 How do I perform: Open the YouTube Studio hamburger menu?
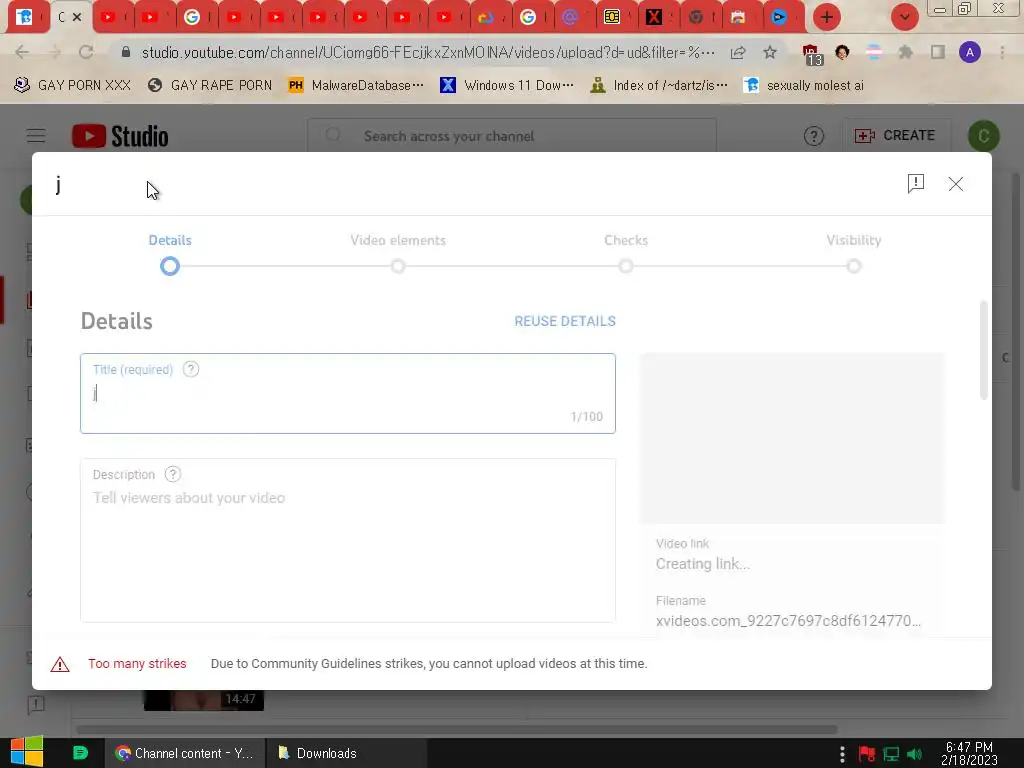[x=36, y=136]
